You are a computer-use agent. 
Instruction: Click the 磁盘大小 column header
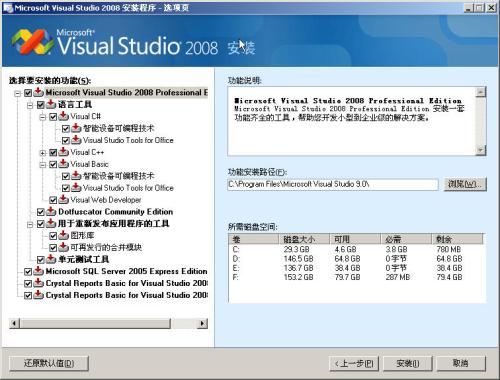click(x=304, y=239)
